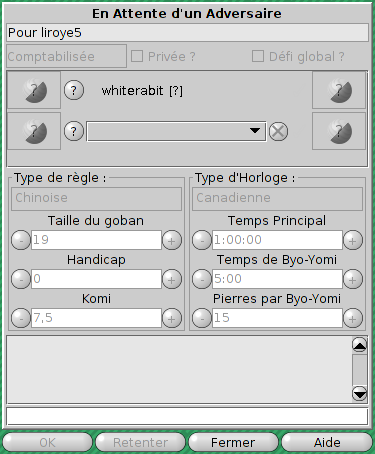Open the Comptabilisée game type selector
Screen dimensions: 375x454
[x=66, y=56]
